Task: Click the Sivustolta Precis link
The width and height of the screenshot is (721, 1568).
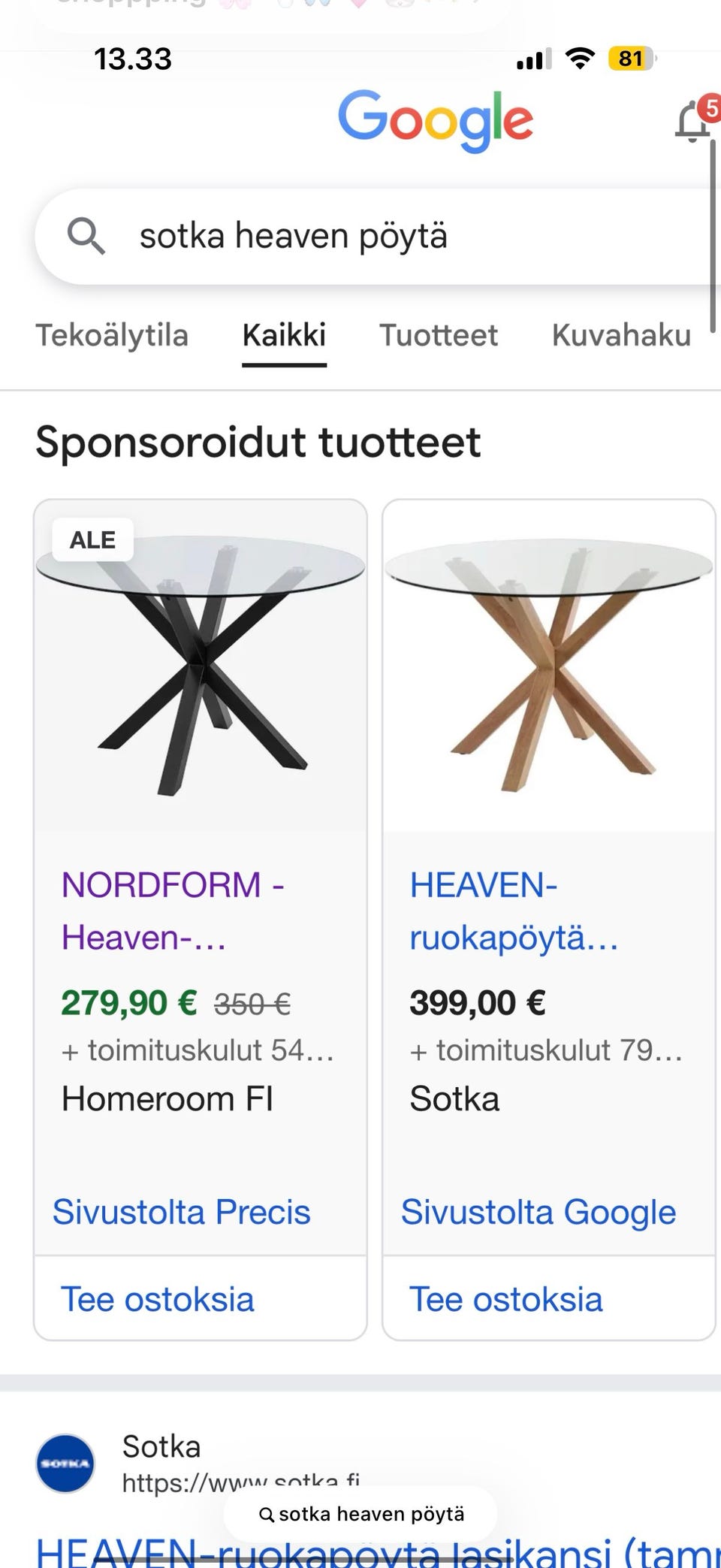Action: 182,1212
